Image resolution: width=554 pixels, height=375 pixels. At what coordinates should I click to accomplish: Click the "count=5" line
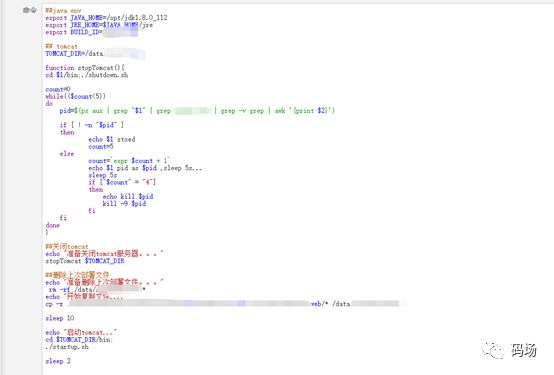tap(101, 146)
